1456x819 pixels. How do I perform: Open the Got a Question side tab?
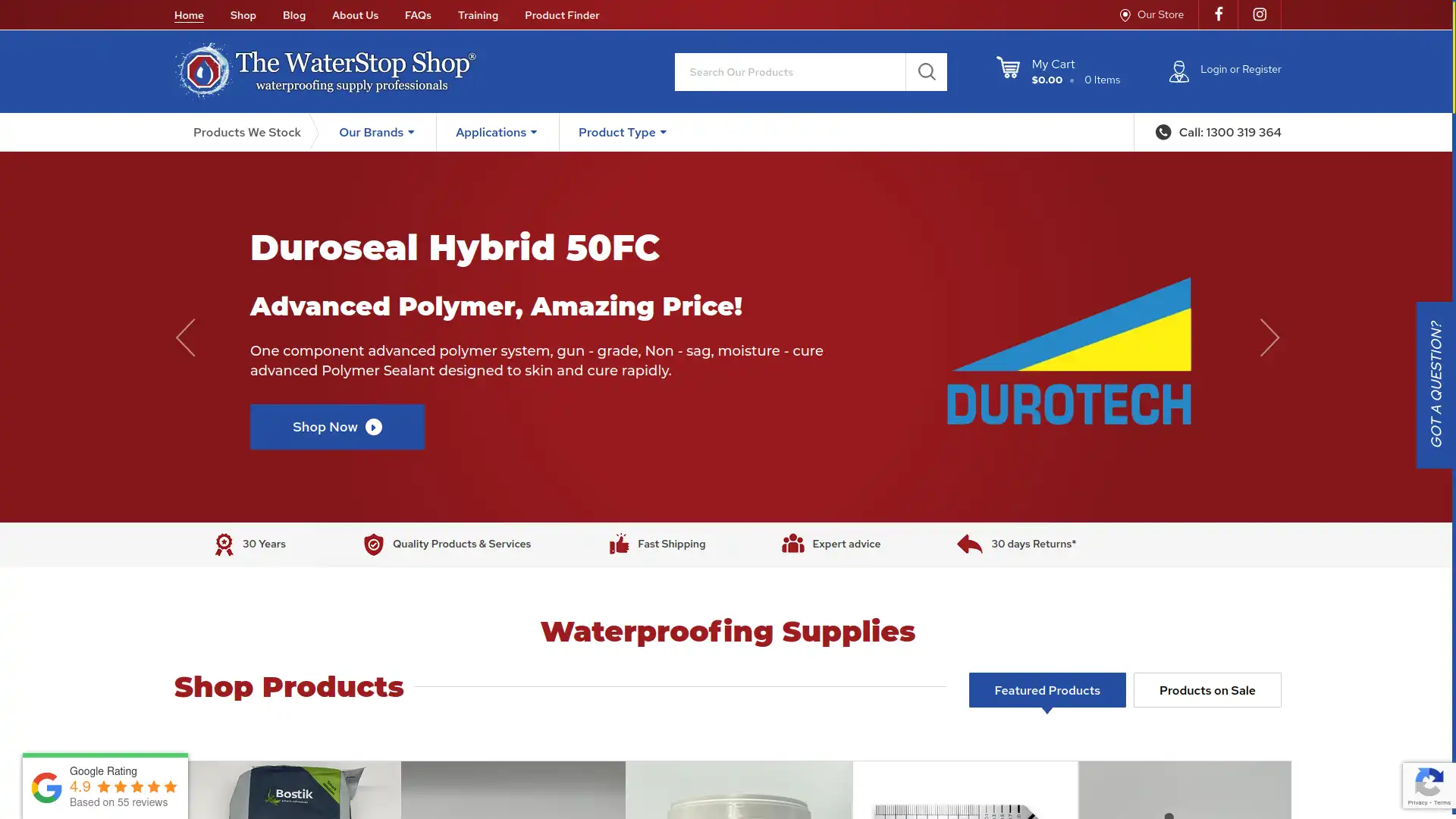(x=1435, y=384)
